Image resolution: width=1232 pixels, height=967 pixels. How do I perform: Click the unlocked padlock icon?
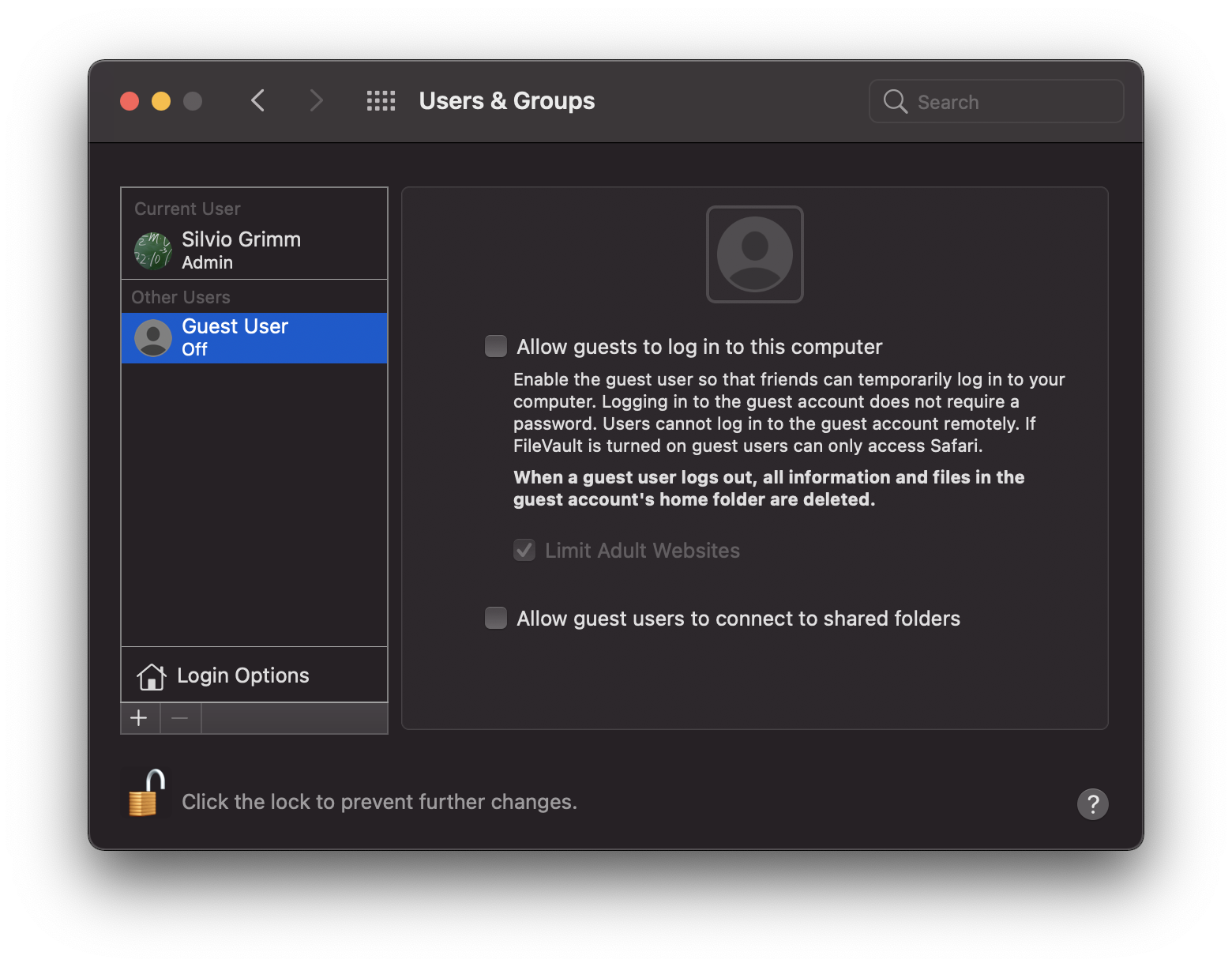(146, 793)
